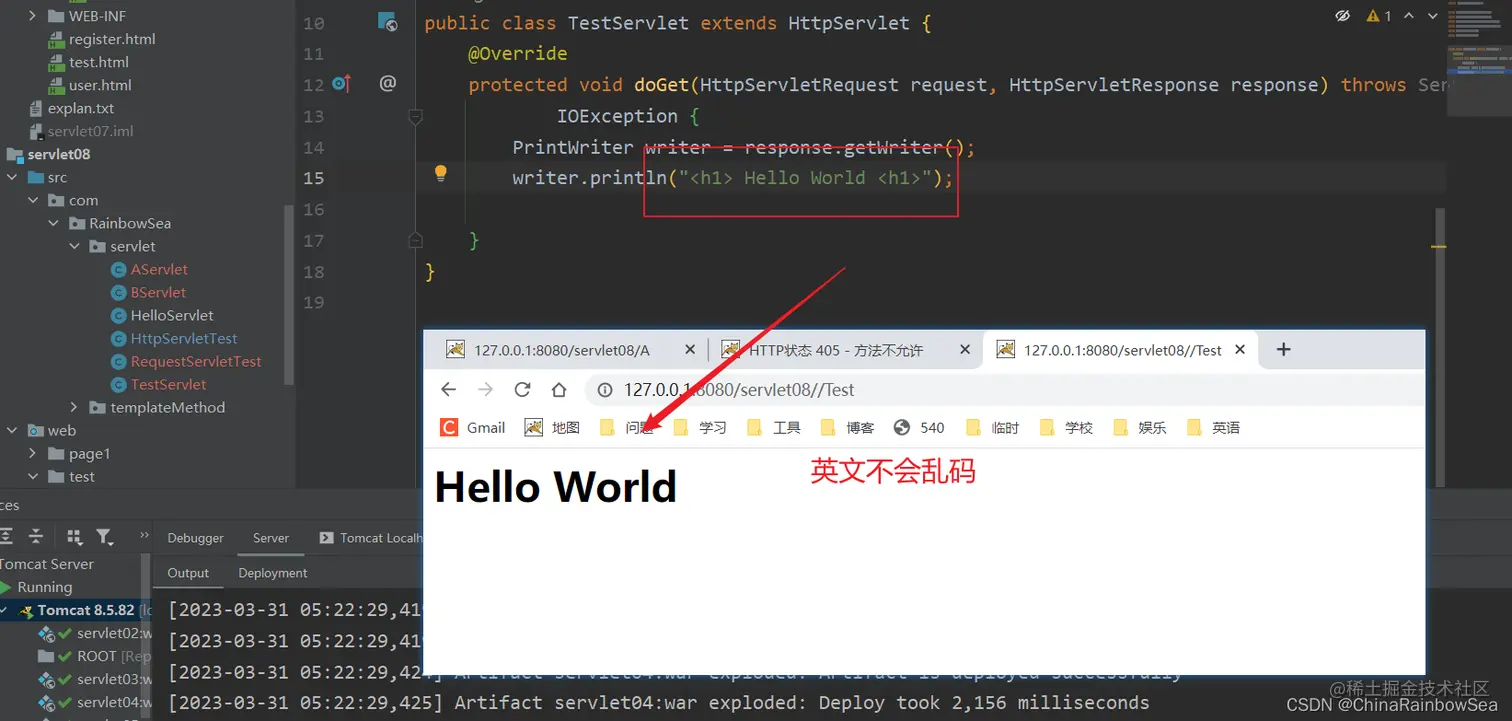Open TestServlet in the project tree
The image size is (1512, 721).
tap(168, 384)
